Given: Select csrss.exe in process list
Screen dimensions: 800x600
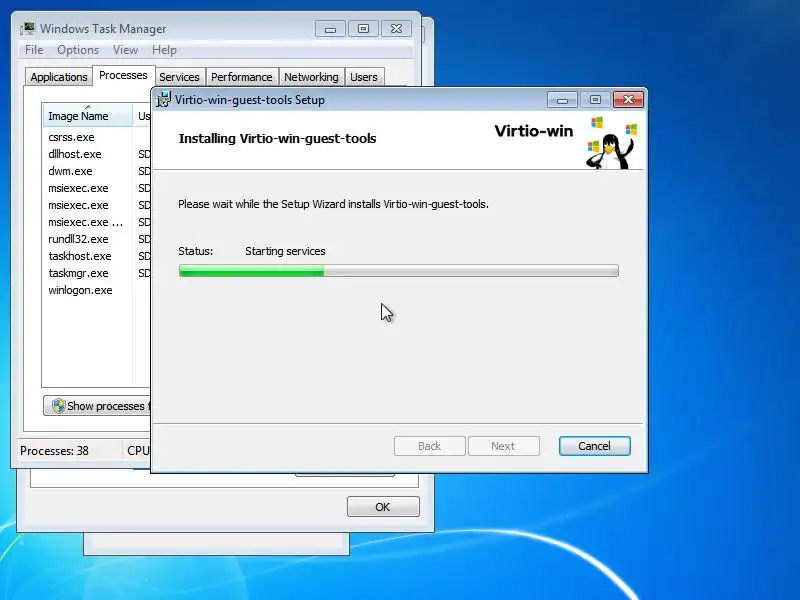Looking at the screenshot, I should [x=71, y=137].
